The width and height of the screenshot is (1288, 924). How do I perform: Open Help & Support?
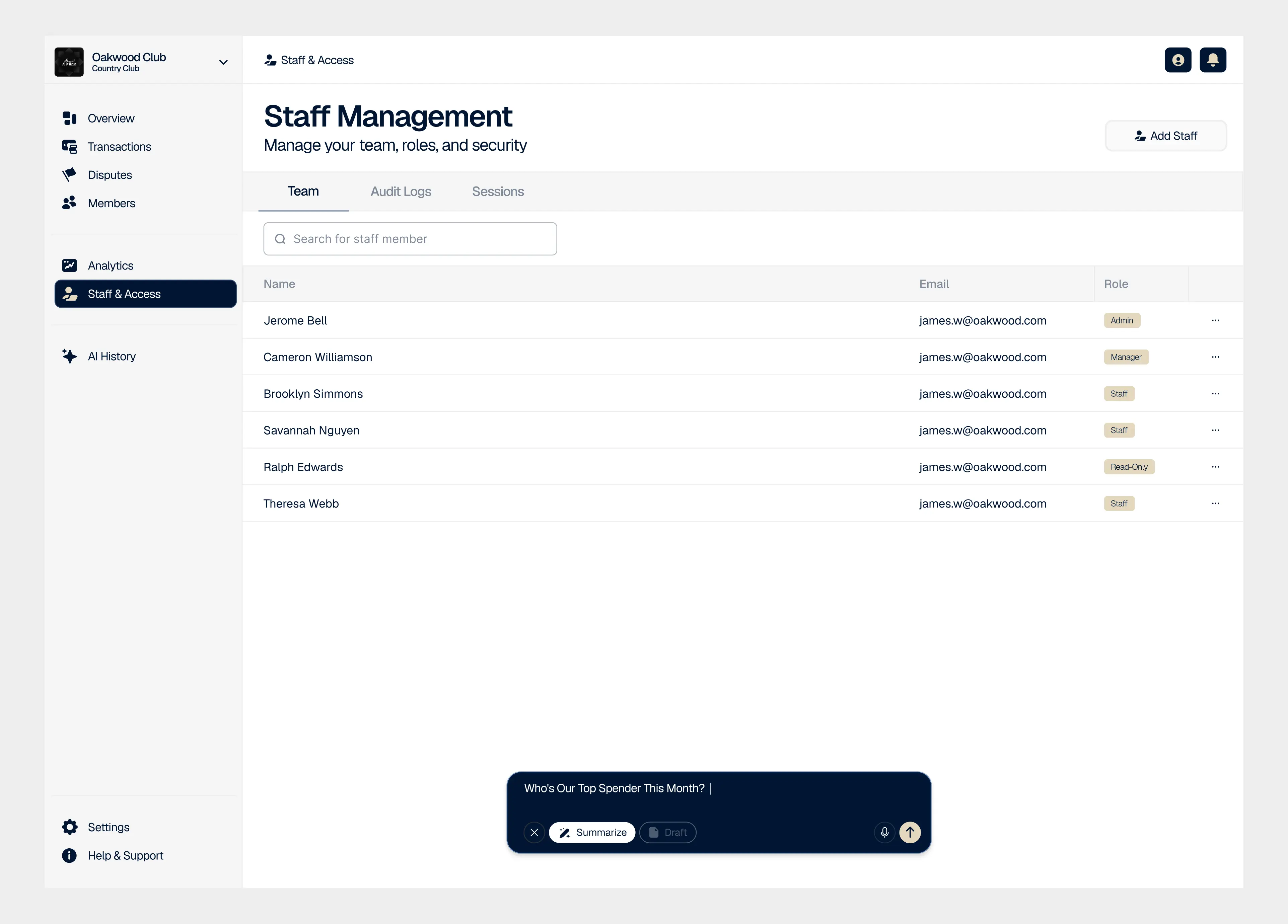126,855
